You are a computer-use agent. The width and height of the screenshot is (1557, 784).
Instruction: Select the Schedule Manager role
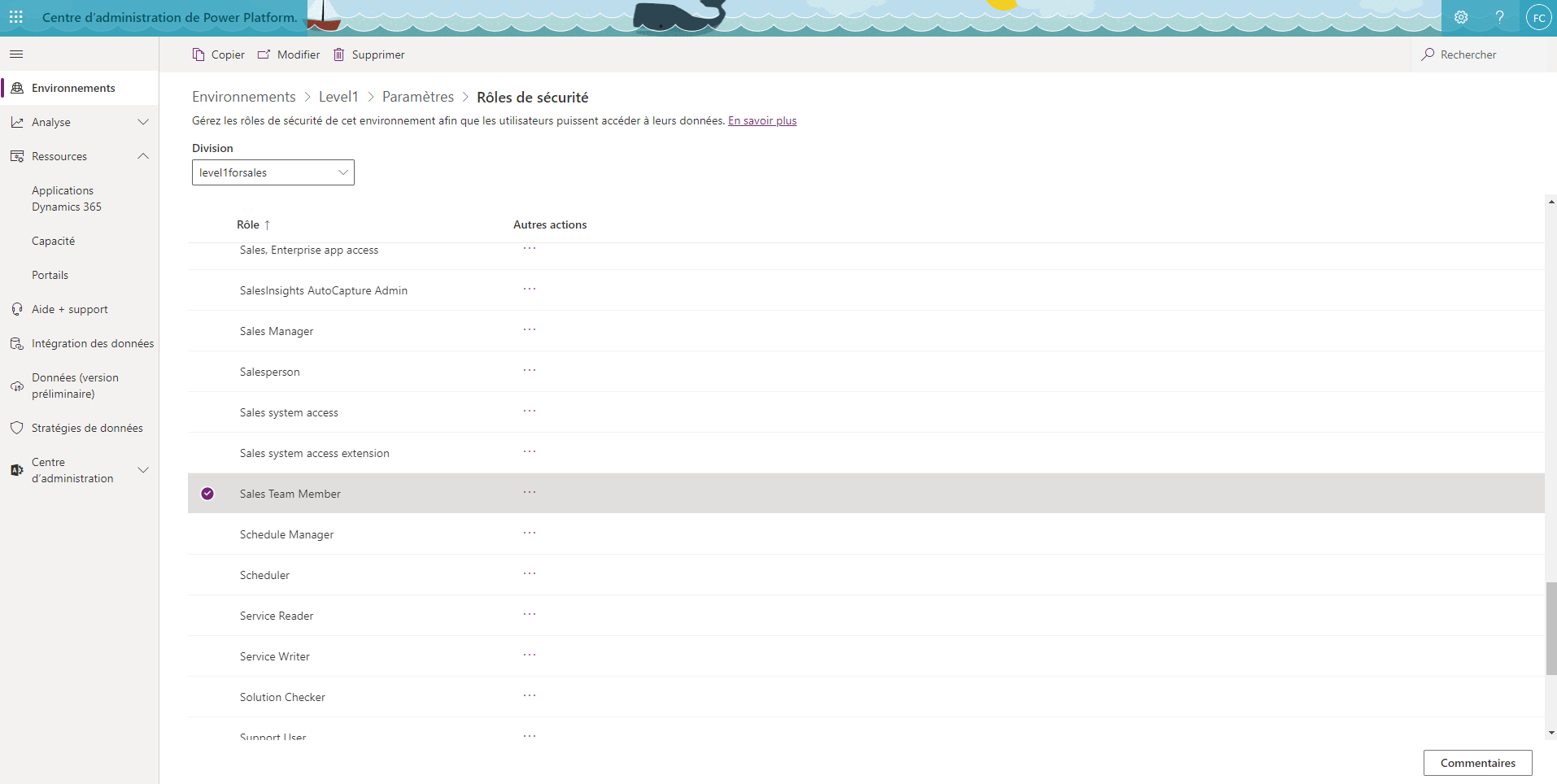866,534
